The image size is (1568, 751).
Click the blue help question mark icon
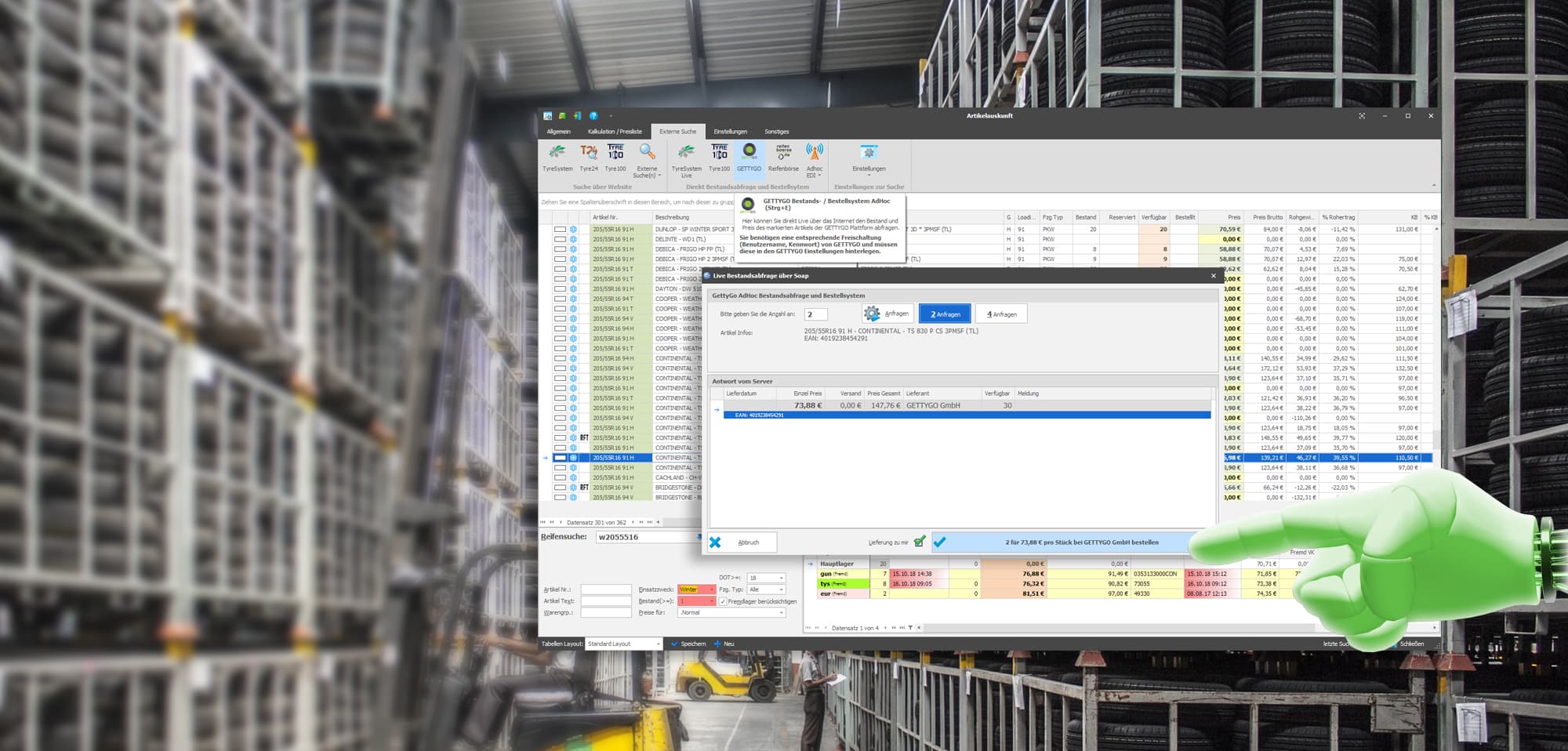[593, 116]
